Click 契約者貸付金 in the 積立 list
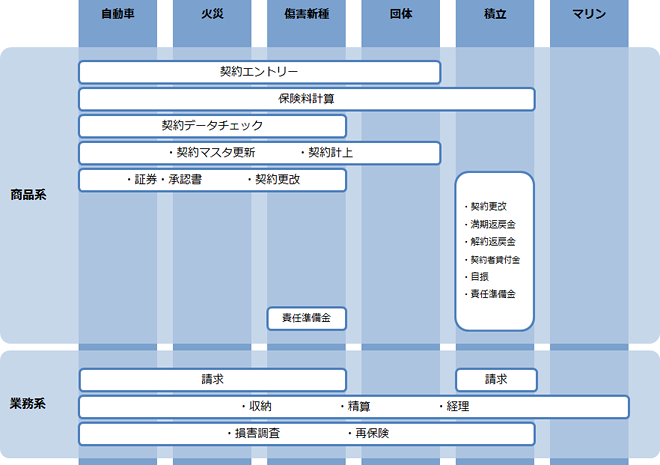The width and height of the screenshot is (660, 465). (495, 259)
